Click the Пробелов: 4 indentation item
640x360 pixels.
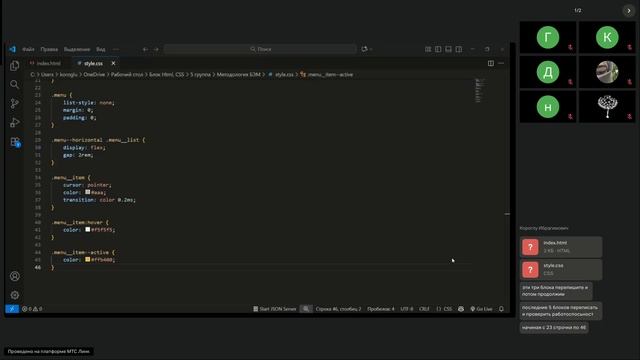(380, 309)
